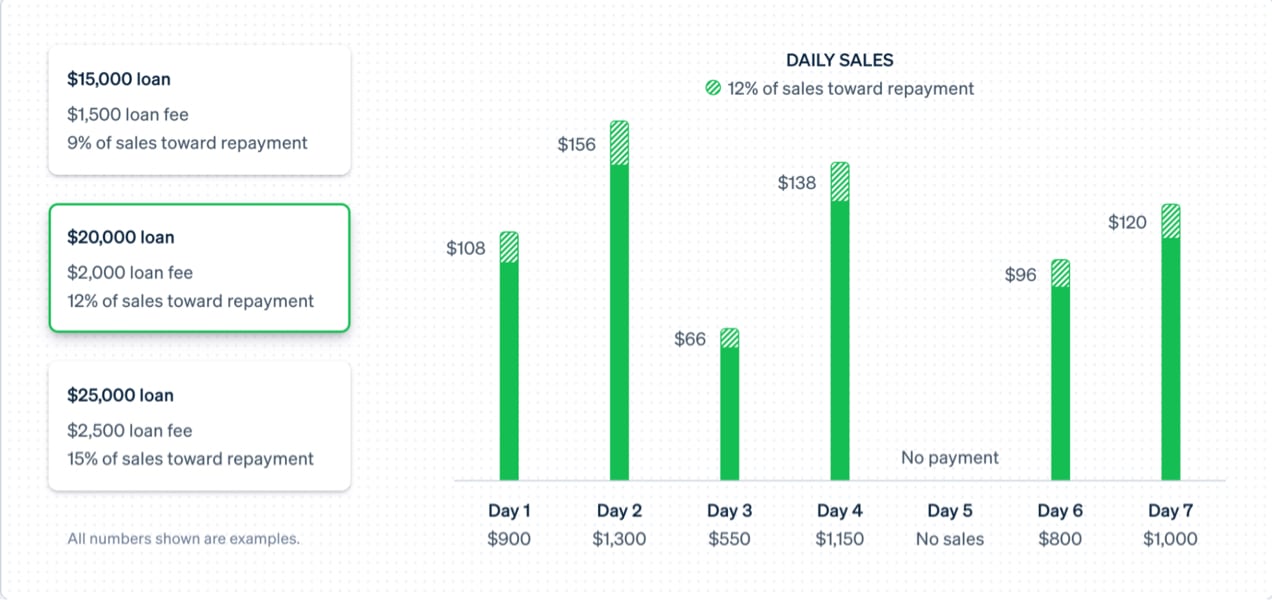Click the Day 2 sales bar
This screenshot has width=1272, height=600.
click(x=619, y=320)
